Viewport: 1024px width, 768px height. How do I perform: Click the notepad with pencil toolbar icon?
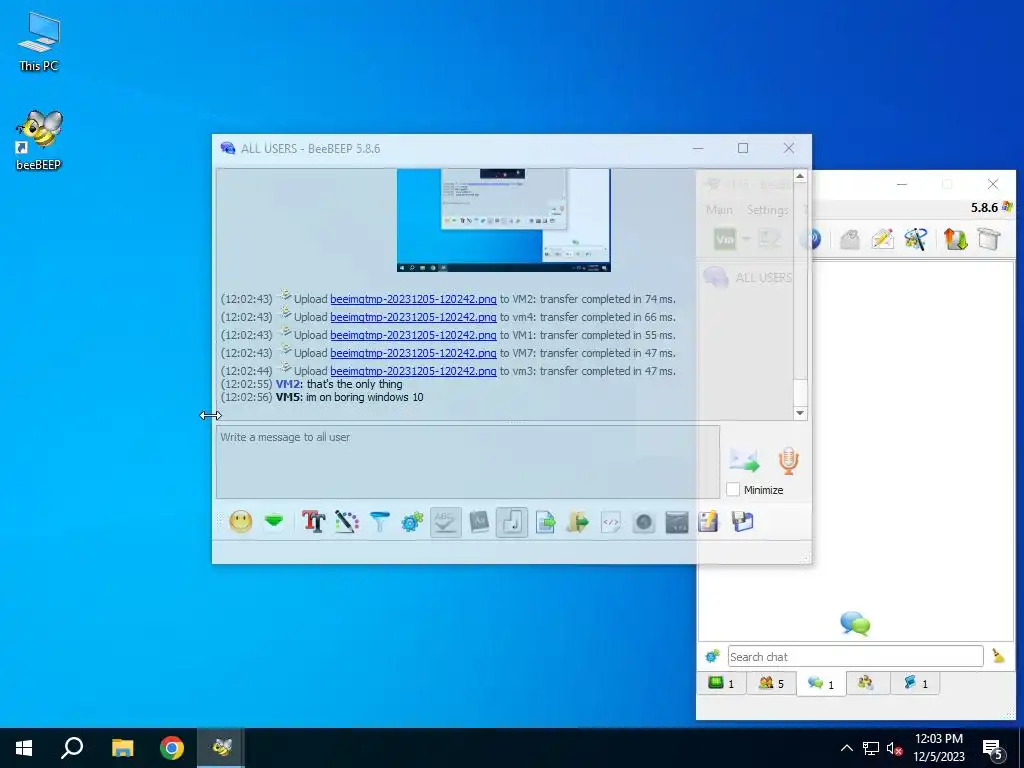coord(709,522)
